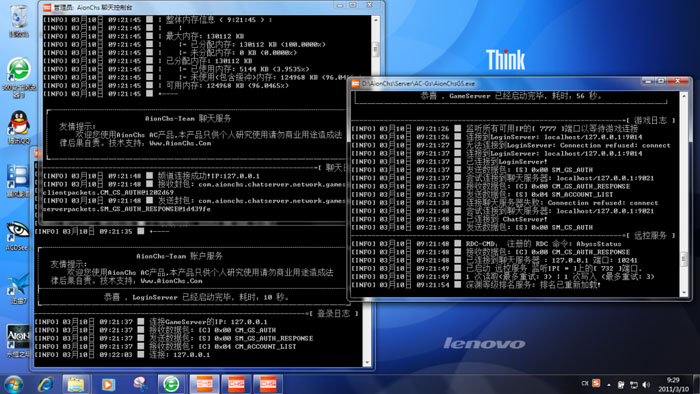Viewport: 700px width, 394px height.
Task: Open Internet Explorer from the taskbar
Action: click(x=46, y=384)
